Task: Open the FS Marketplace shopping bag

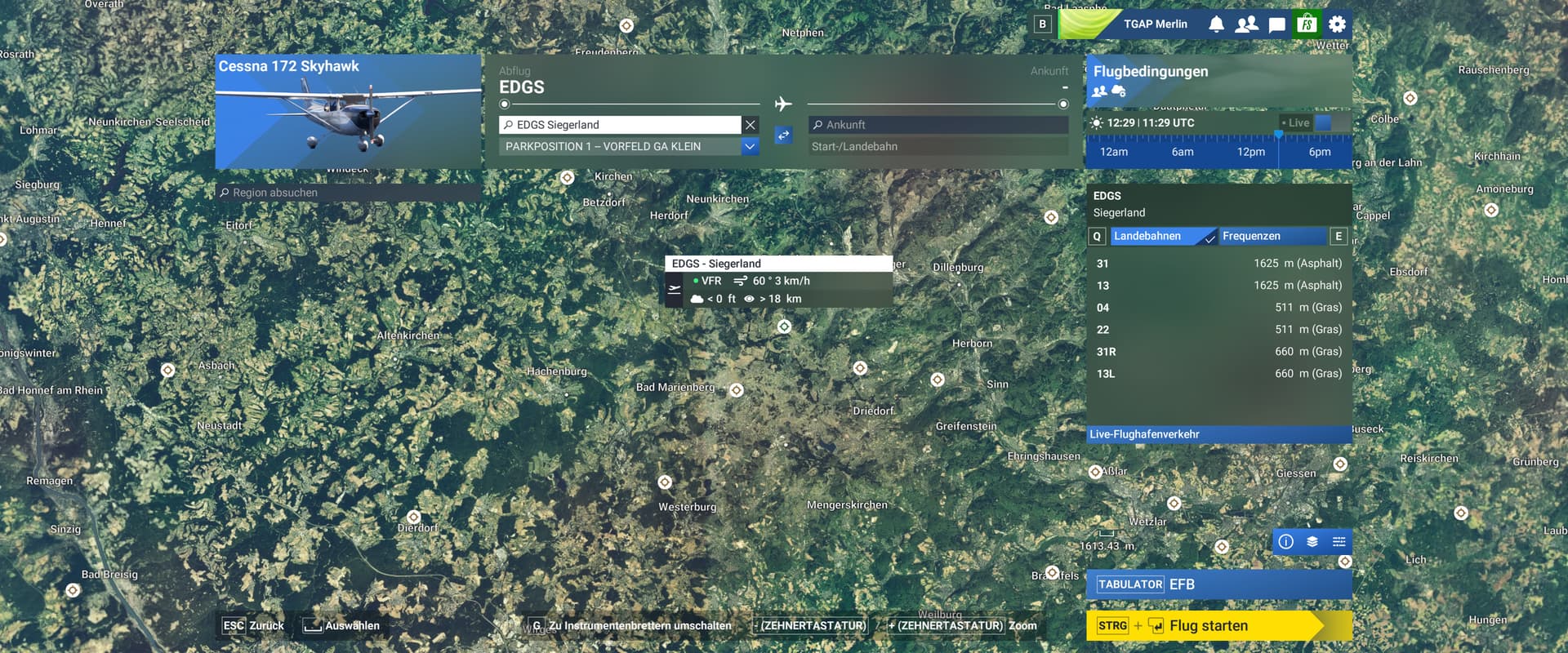Action: 1307,24
